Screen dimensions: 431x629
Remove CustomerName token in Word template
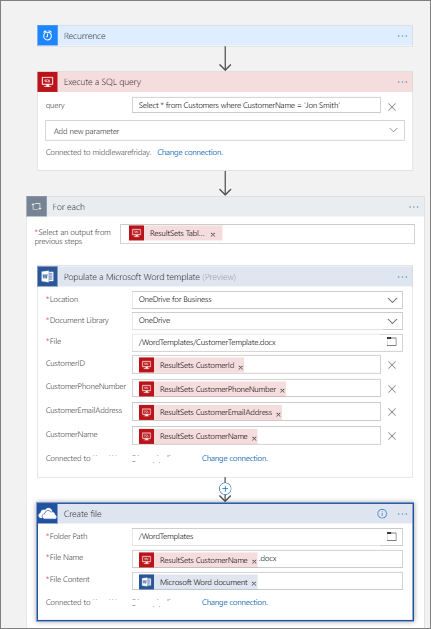pyautogui.click(x=254, y=438)
